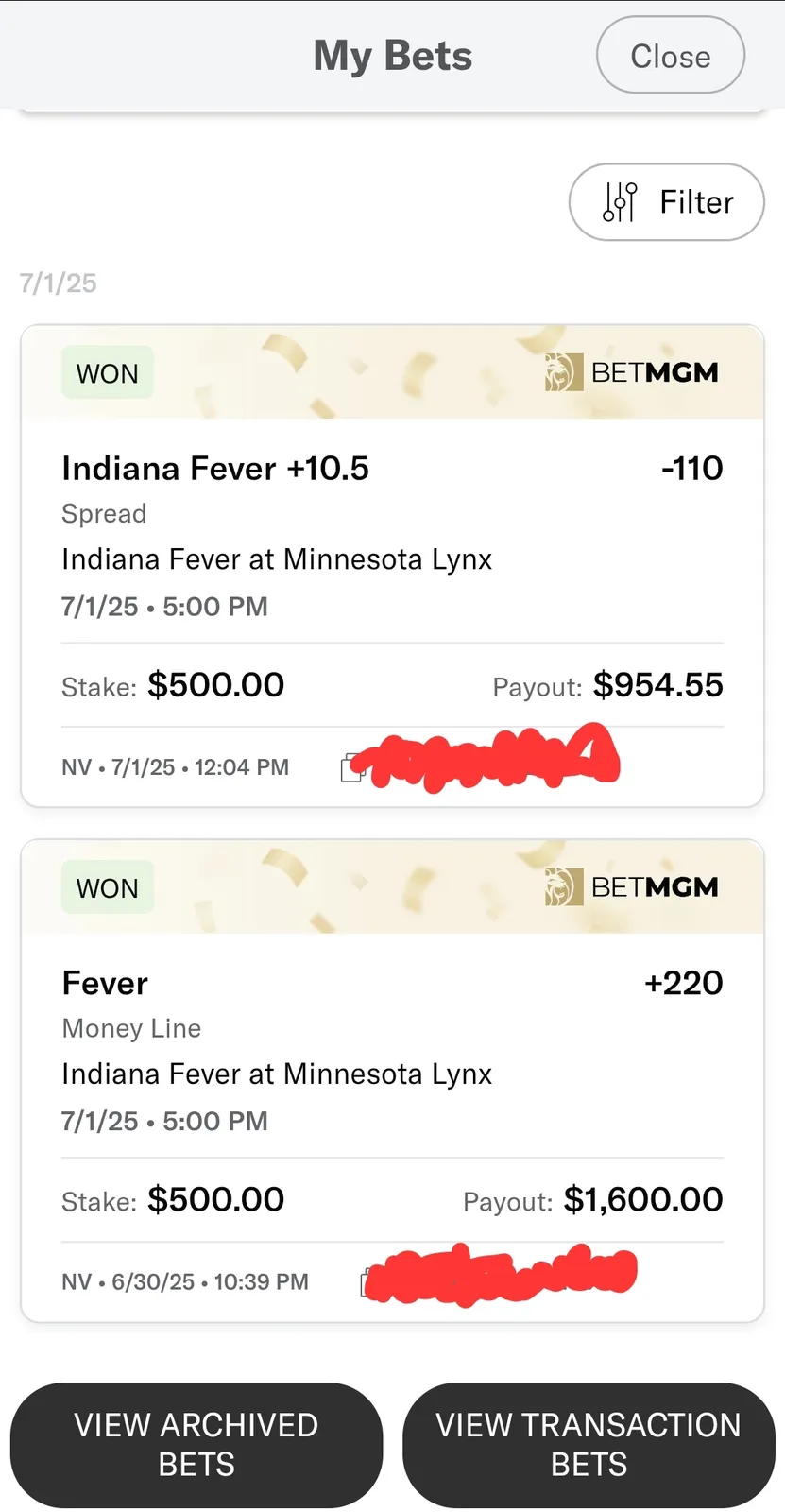Image resolution: width=785 pixels, height=1512 pixels.
Task: Open the Filter options
Action: point(666,202)
